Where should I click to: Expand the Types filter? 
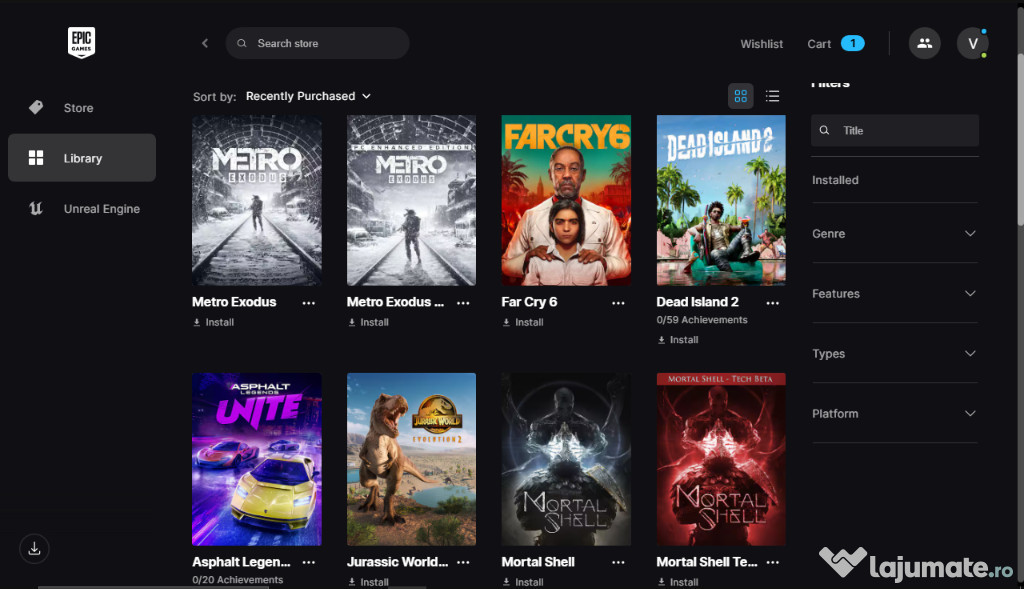click(895, 354)
